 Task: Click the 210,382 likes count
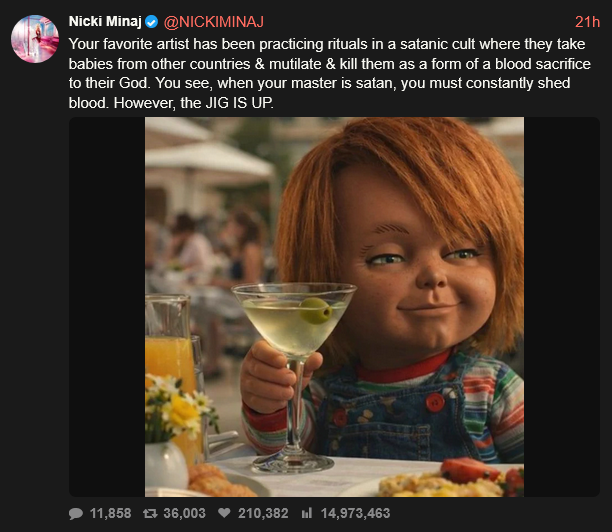(262, 513)
